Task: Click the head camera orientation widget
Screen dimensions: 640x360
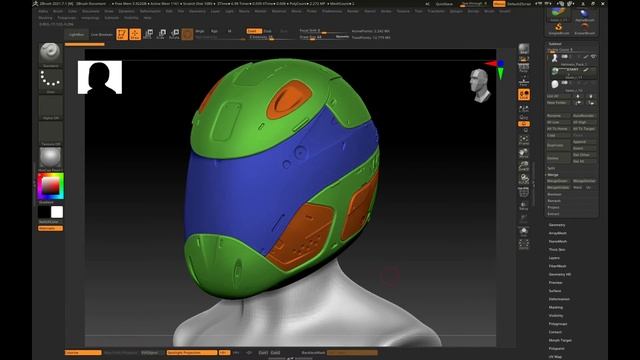Action: pyautogui.click(x=479, y=85)
